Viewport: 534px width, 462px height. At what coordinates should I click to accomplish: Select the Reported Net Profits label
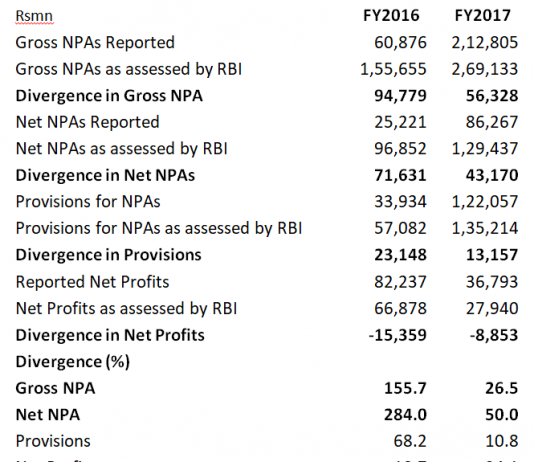click(92, 282)
